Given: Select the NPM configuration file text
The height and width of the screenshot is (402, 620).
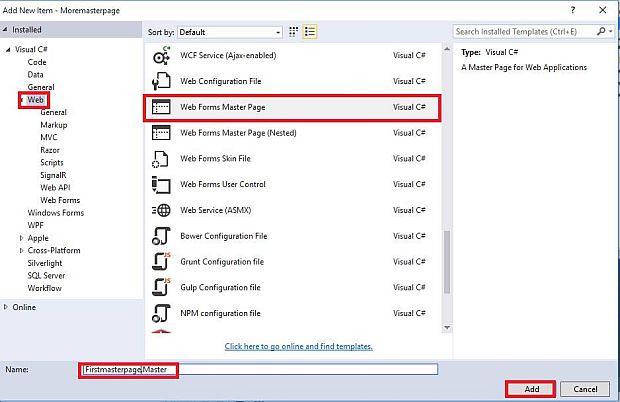Looking at the screenshot, I should tap(220, 313).
